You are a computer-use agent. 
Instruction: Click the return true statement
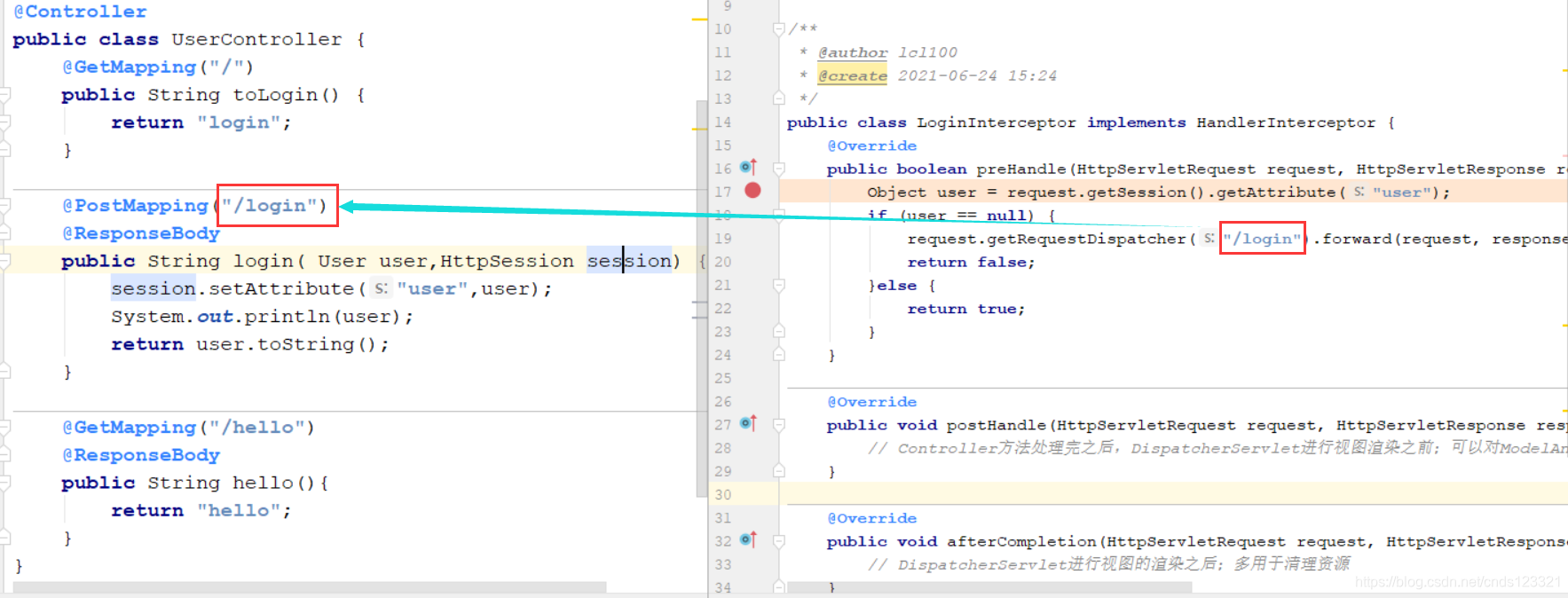tap(965, 309)
